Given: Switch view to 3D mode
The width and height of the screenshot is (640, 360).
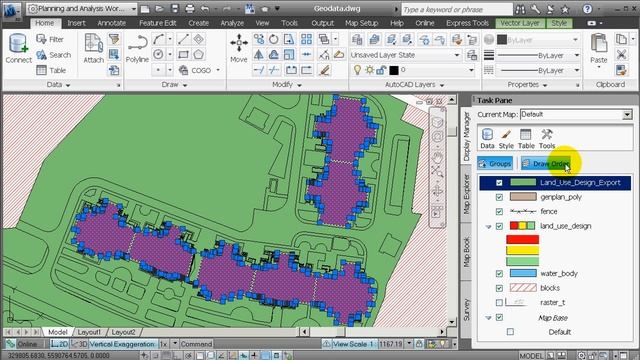Looking at the screenshot, I should [x=79, y=344].
